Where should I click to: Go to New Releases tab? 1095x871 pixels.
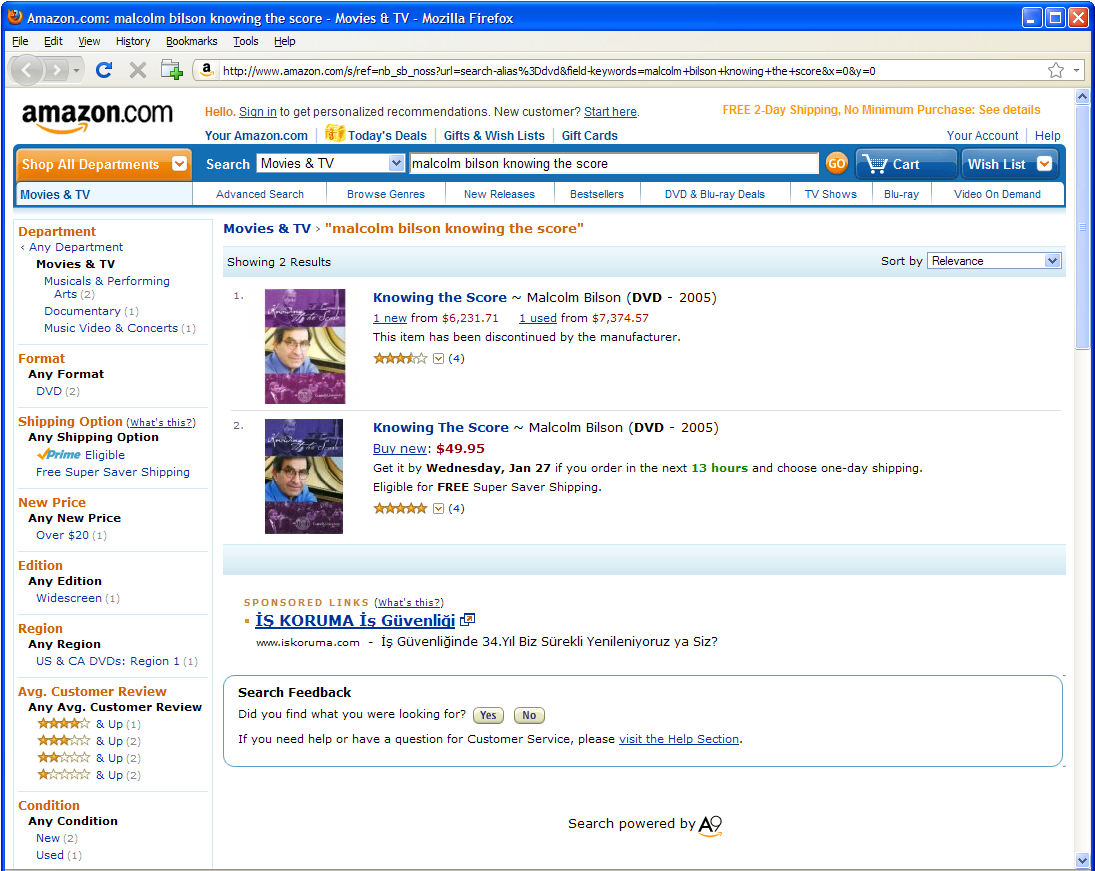point(499,194)
